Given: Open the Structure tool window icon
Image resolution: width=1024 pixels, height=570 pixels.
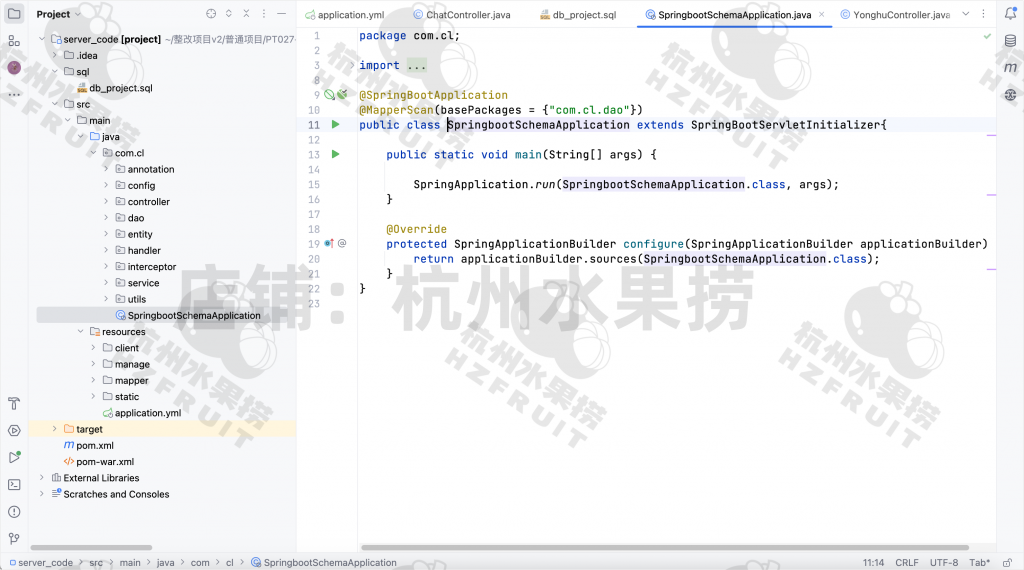Looking at the screenshot, I should (x=14, y=41).
